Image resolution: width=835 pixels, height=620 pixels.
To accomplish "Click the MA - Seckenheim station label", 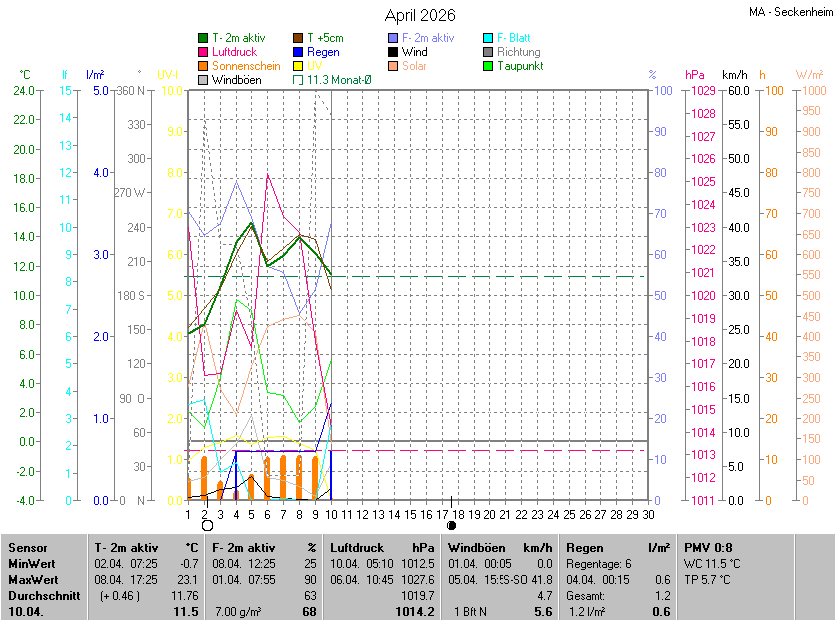I will pyautogui.click(x=790, y=12).
